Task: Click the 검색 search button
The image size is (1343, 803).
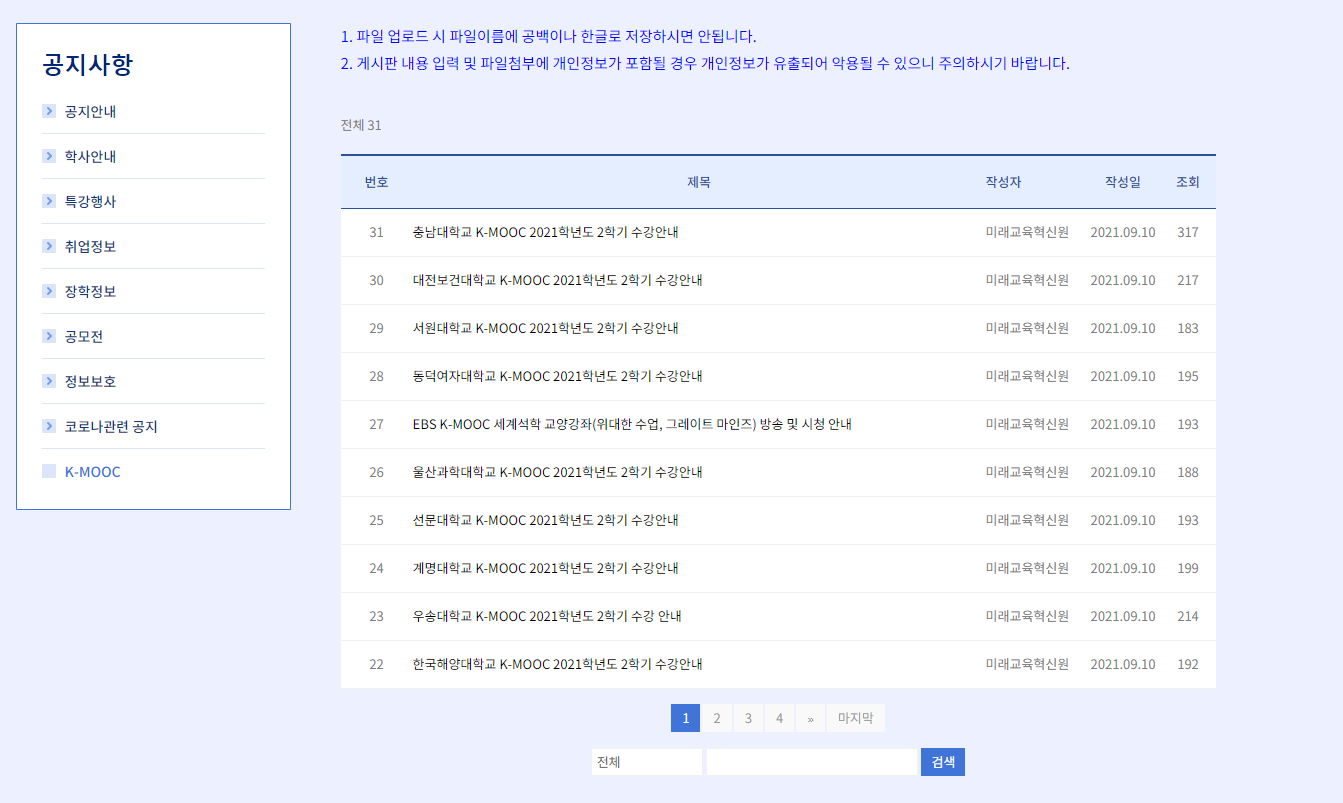Action: pyautogui.click(x=943, y=762)
